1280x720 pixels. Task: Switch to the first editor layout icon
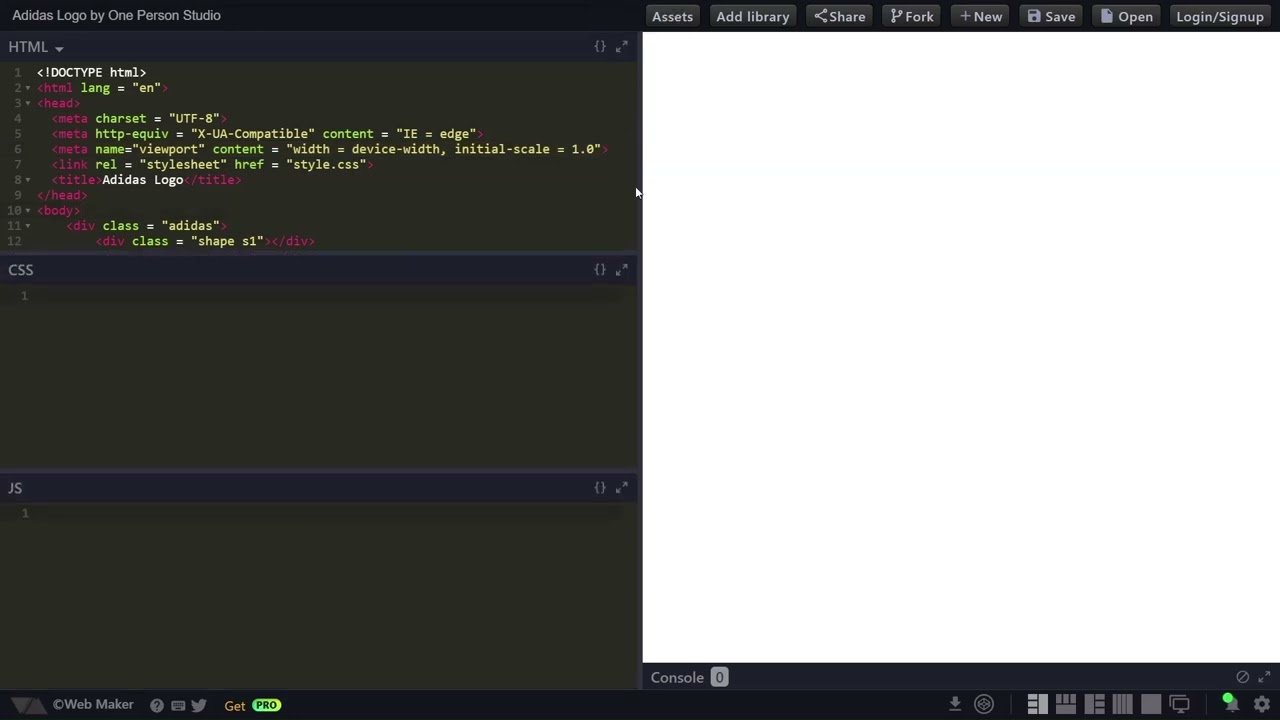click(1037, 704)
